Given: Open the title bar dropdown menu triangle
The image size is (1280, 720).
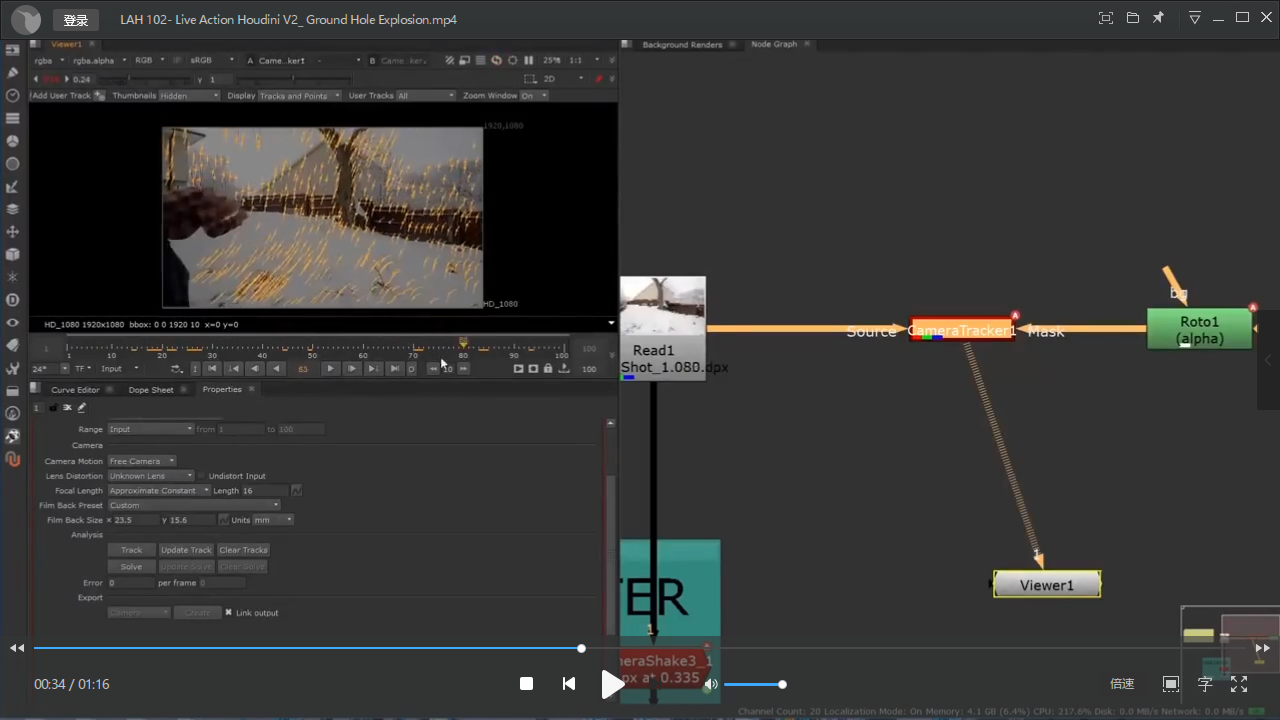Looking at the screenshot, I should point(1195,18).
